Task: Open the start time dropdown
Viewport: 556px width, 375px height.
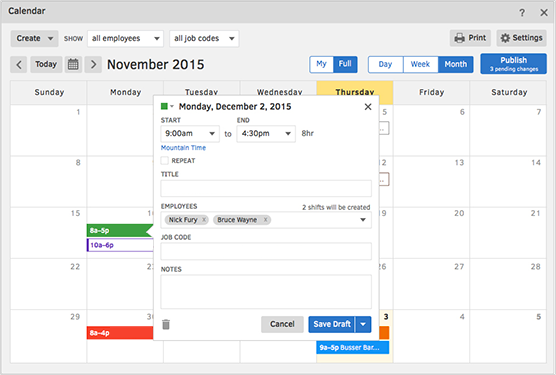Action: pyautogui.click(x=190, y=134)
